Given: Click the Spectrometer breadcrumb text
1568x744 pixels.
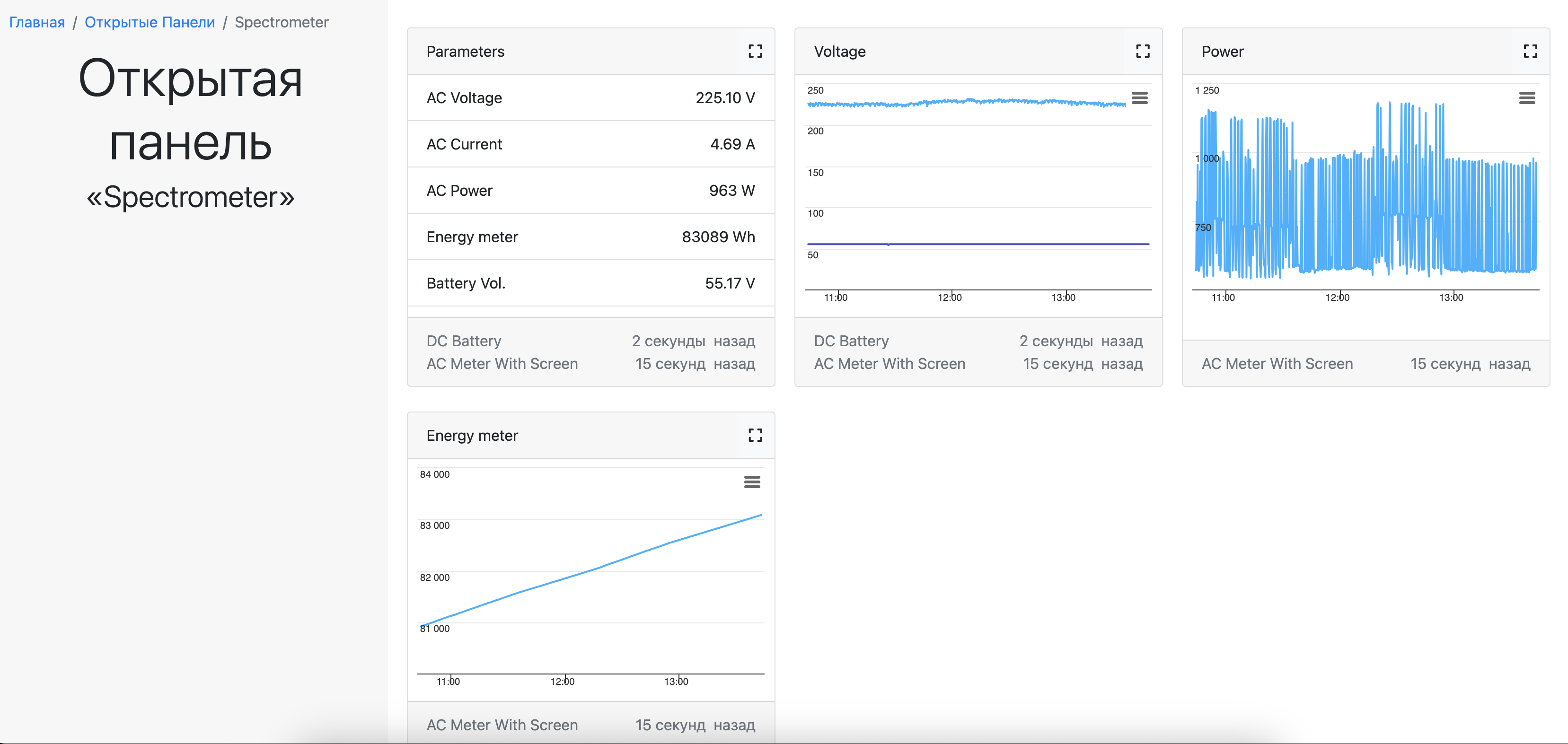Looking at the screenshot, I should click(281, 23).
